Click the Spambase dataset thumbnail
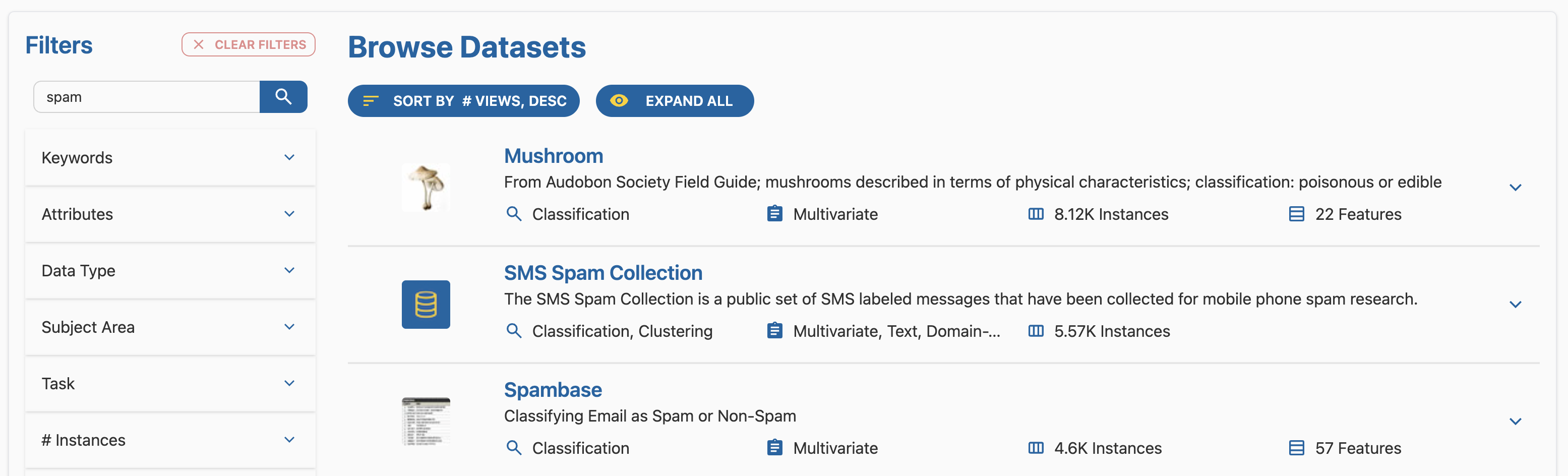 [426, 421]
